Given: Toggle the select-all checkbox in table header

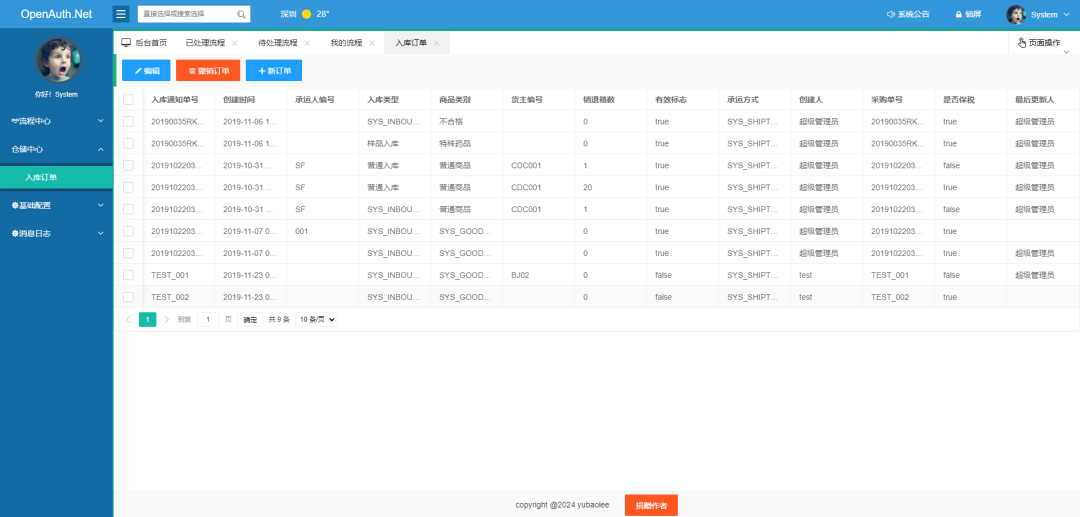Looking at the screenshot, I should tap(128, 100).
